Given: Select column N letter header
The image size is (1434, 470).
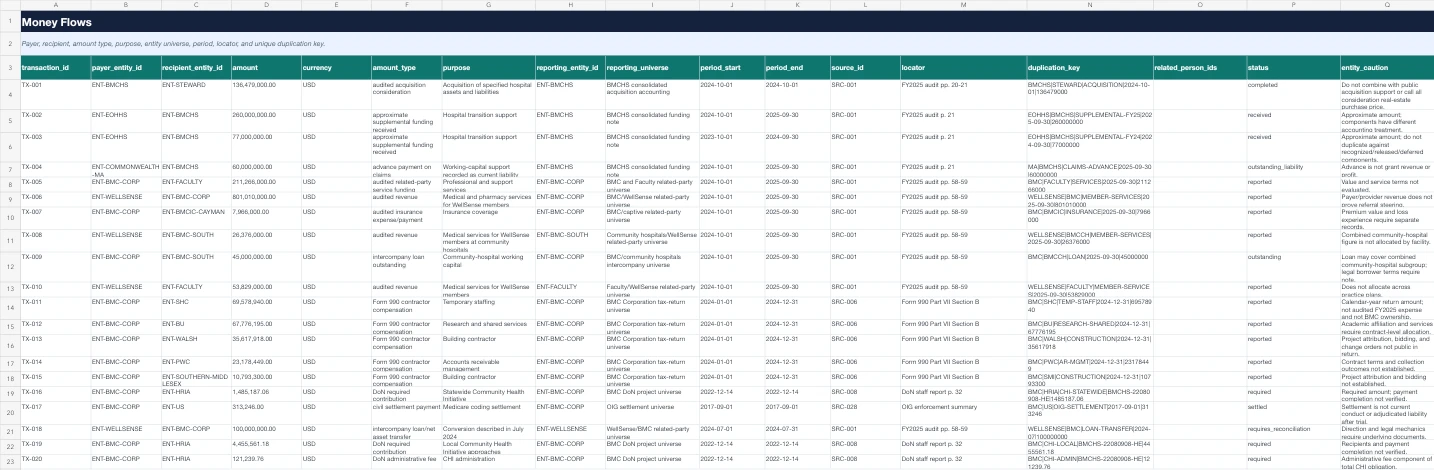Looking at the screenshot, I should (x=1089, y=5).
